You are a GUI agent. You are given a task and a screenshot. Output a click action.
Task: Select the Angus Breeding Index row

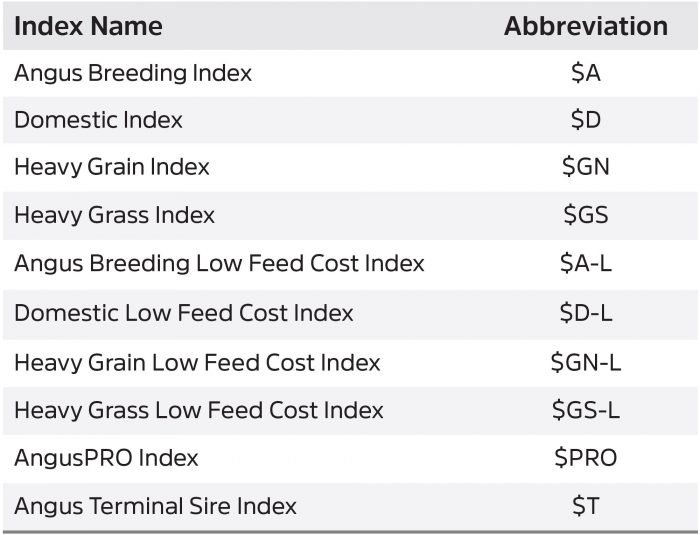point(133,73)
